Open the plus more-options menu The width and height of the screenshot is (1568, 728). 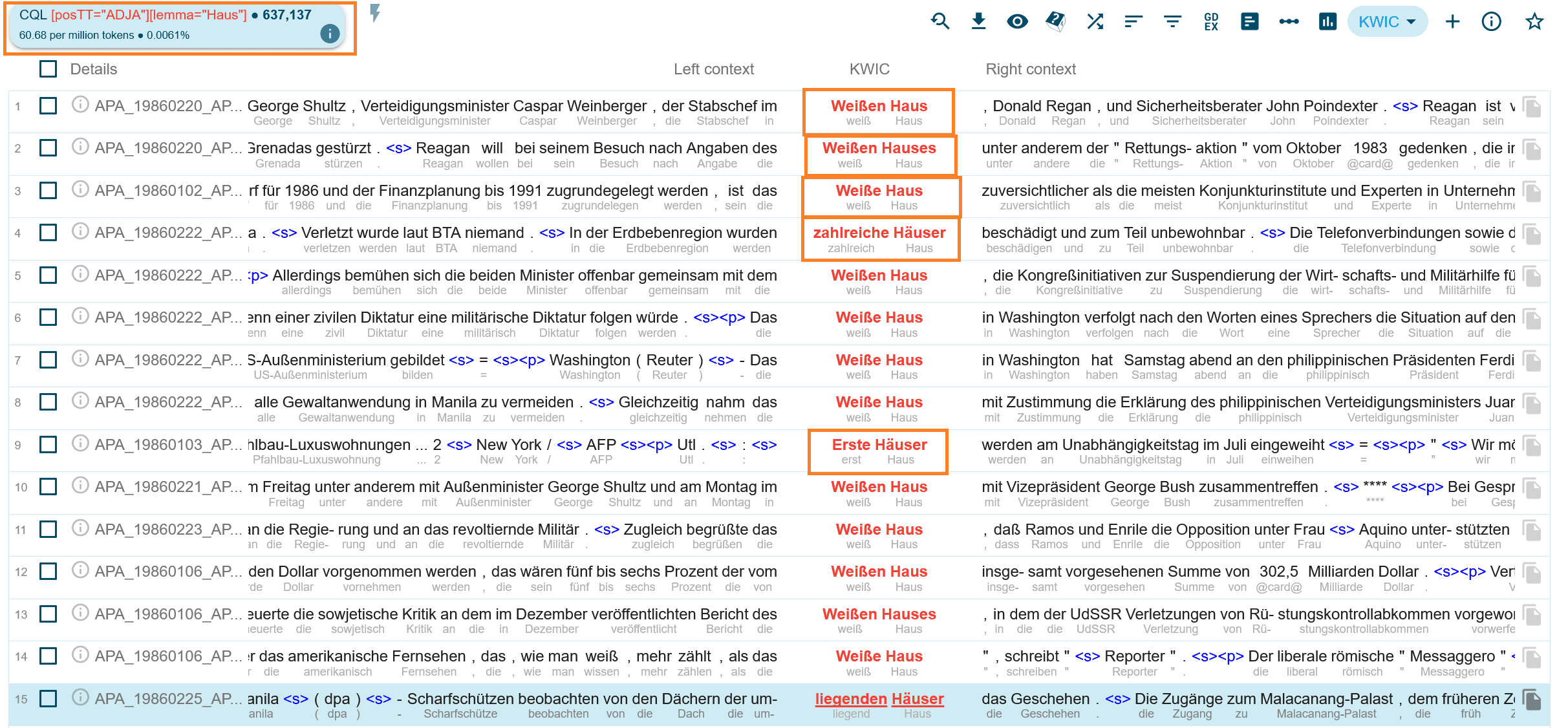pos(1452,21)
